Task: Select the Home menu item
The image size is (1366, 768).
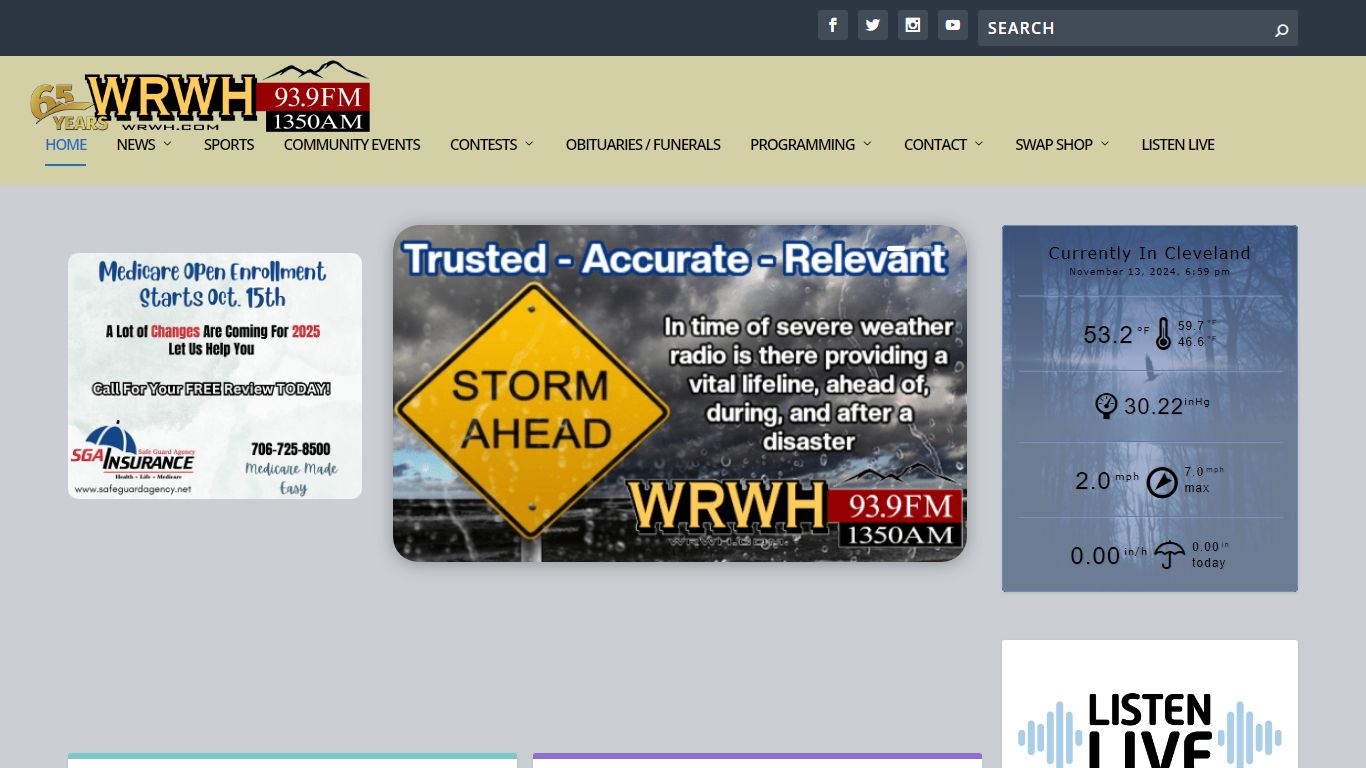Action: click(66, 144)
